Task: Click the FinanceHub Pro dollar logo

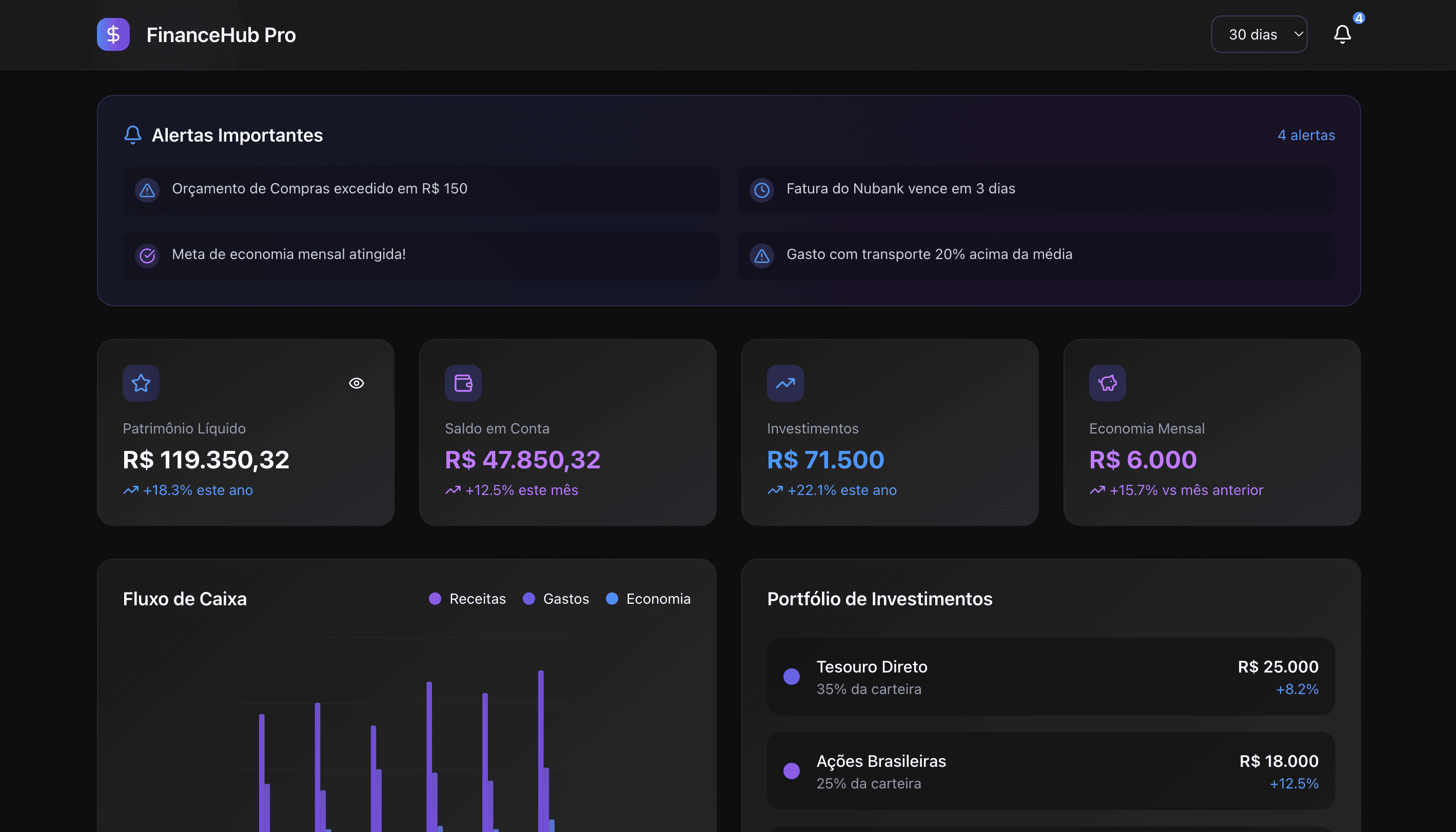Action: click(113, 34)
